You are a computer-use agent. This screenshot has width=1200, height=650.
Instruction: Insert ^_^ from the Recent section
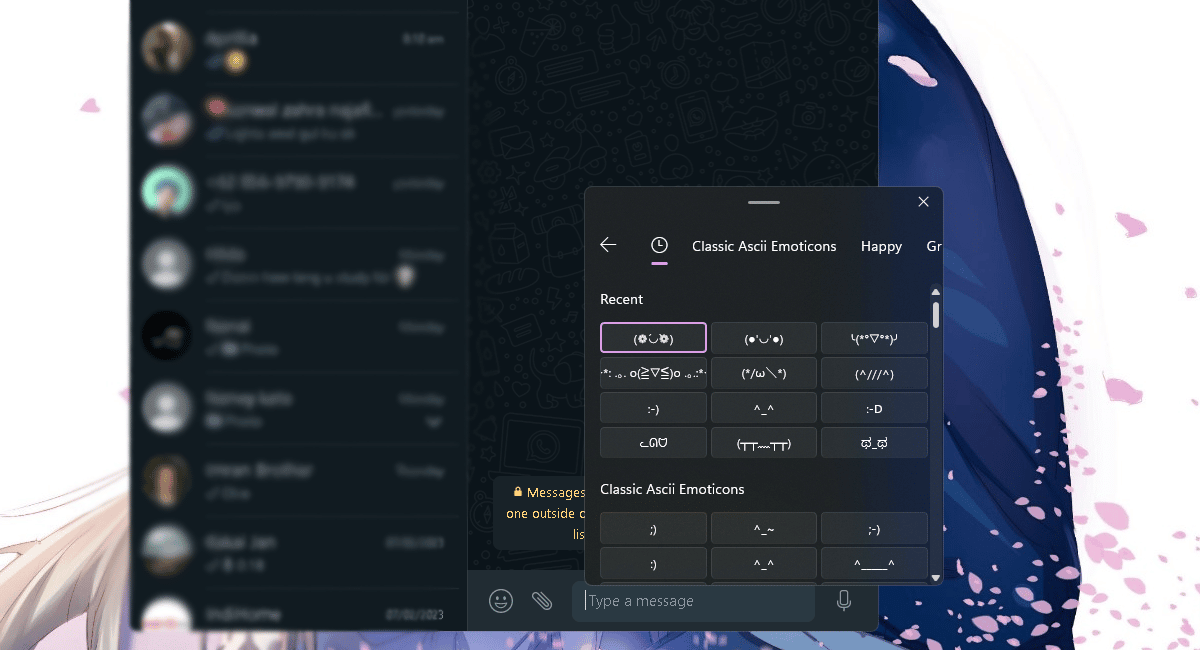(x=764, y=408)
